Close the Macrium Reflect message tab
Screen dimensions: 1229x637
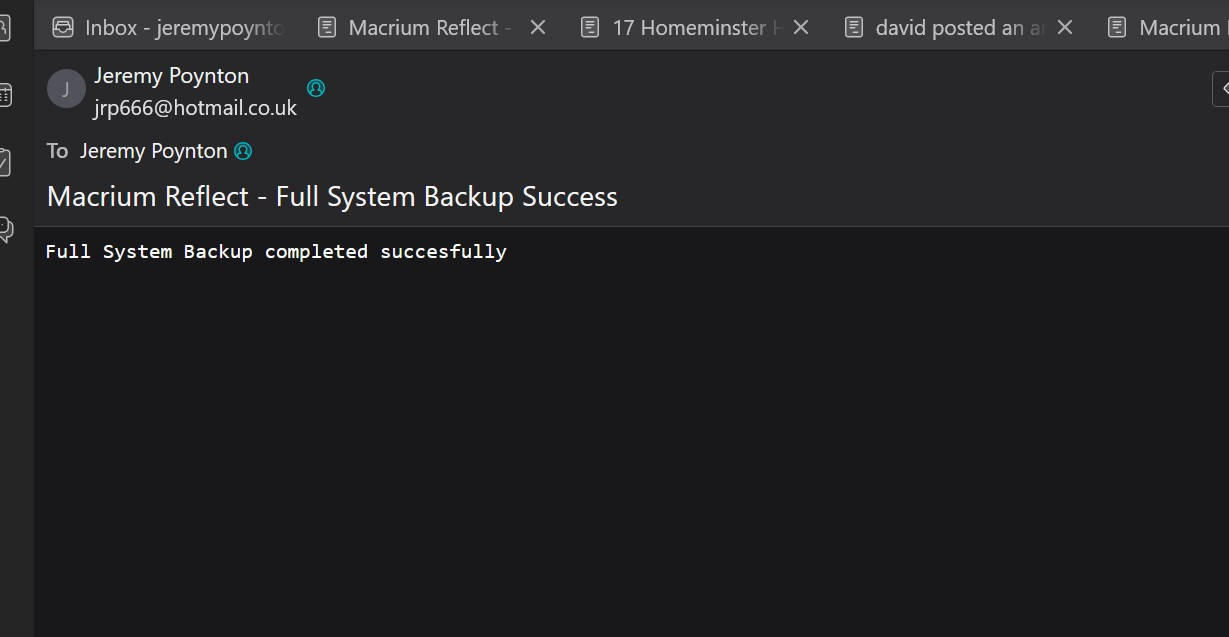pos(538,28)
